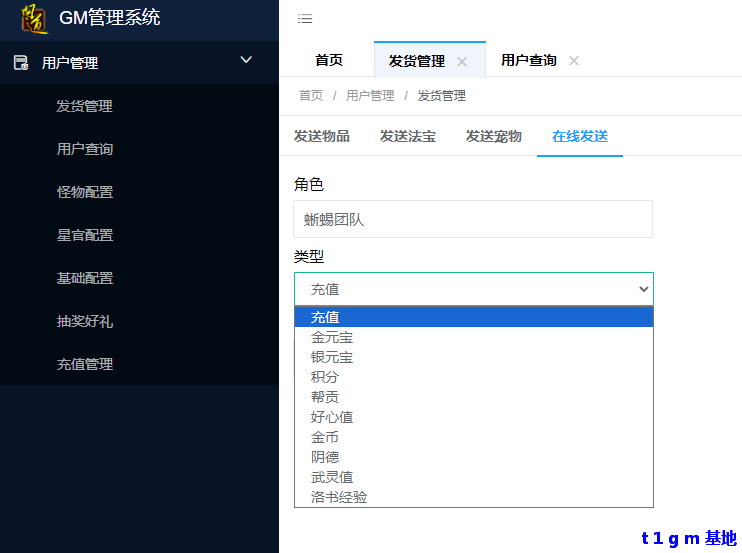Switch to the 发送物品 tab
Viewport: 742px width, 553px height.
click(x=322, y=136)
